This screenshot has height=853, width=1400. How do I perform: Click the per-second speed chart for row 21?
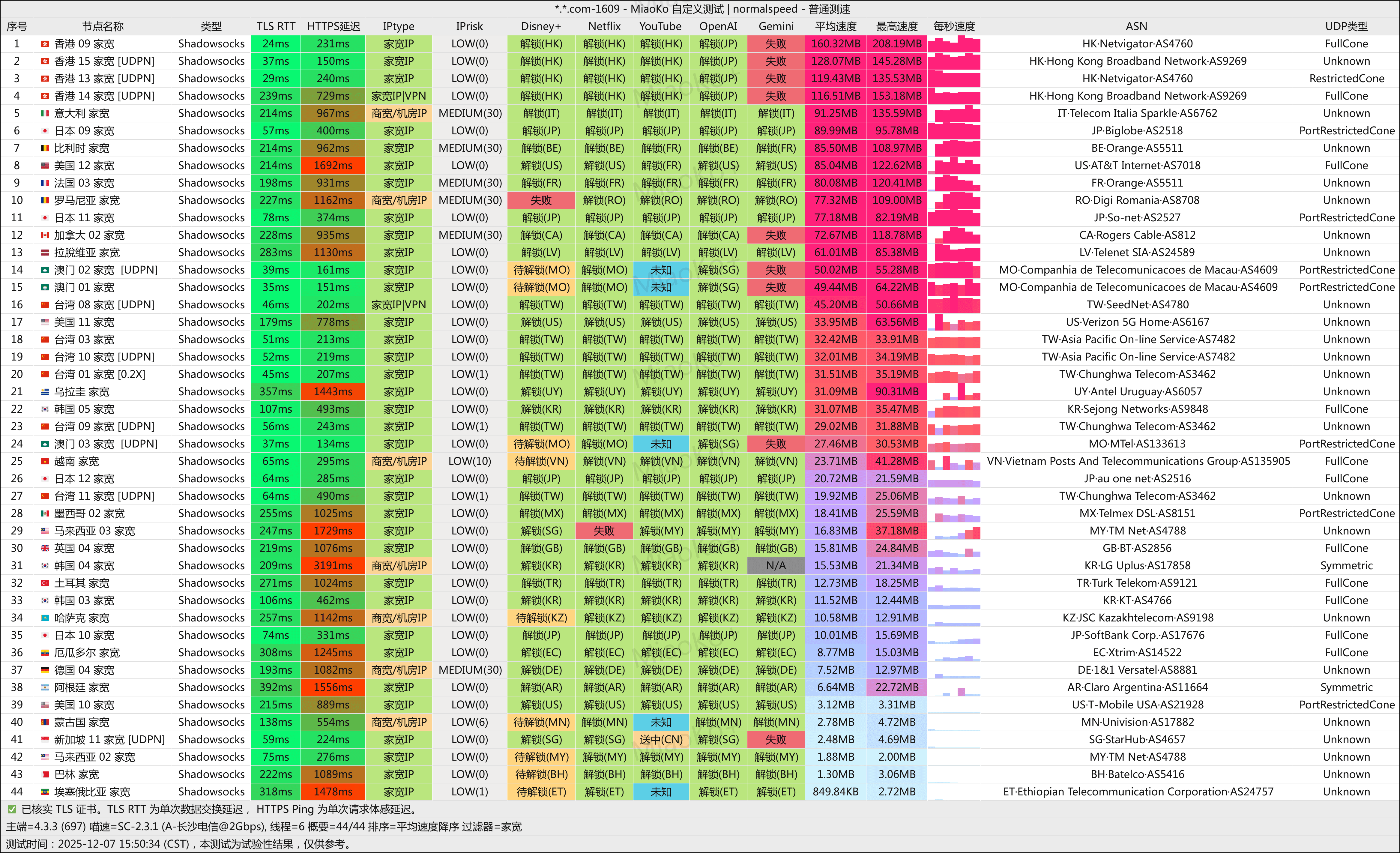[954, 391]
